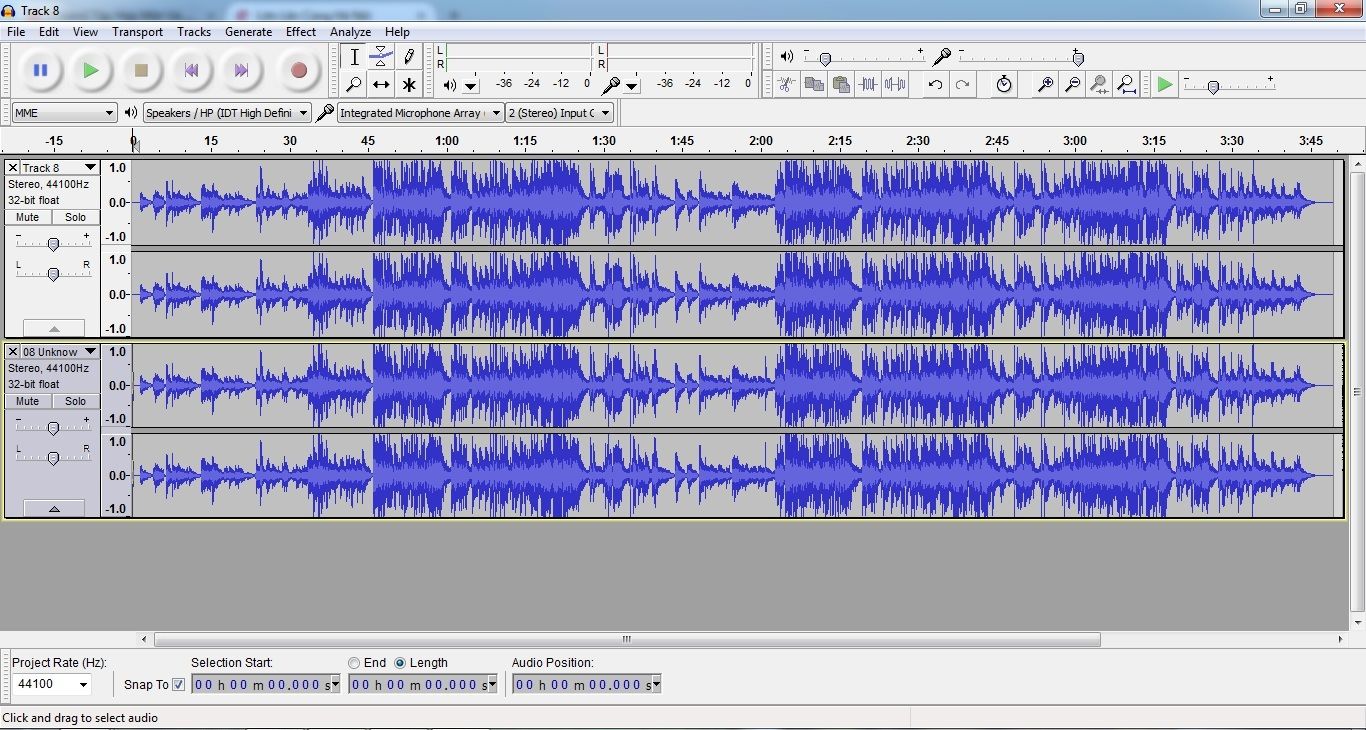Mute the Track 8 track

tap(28, 217)
